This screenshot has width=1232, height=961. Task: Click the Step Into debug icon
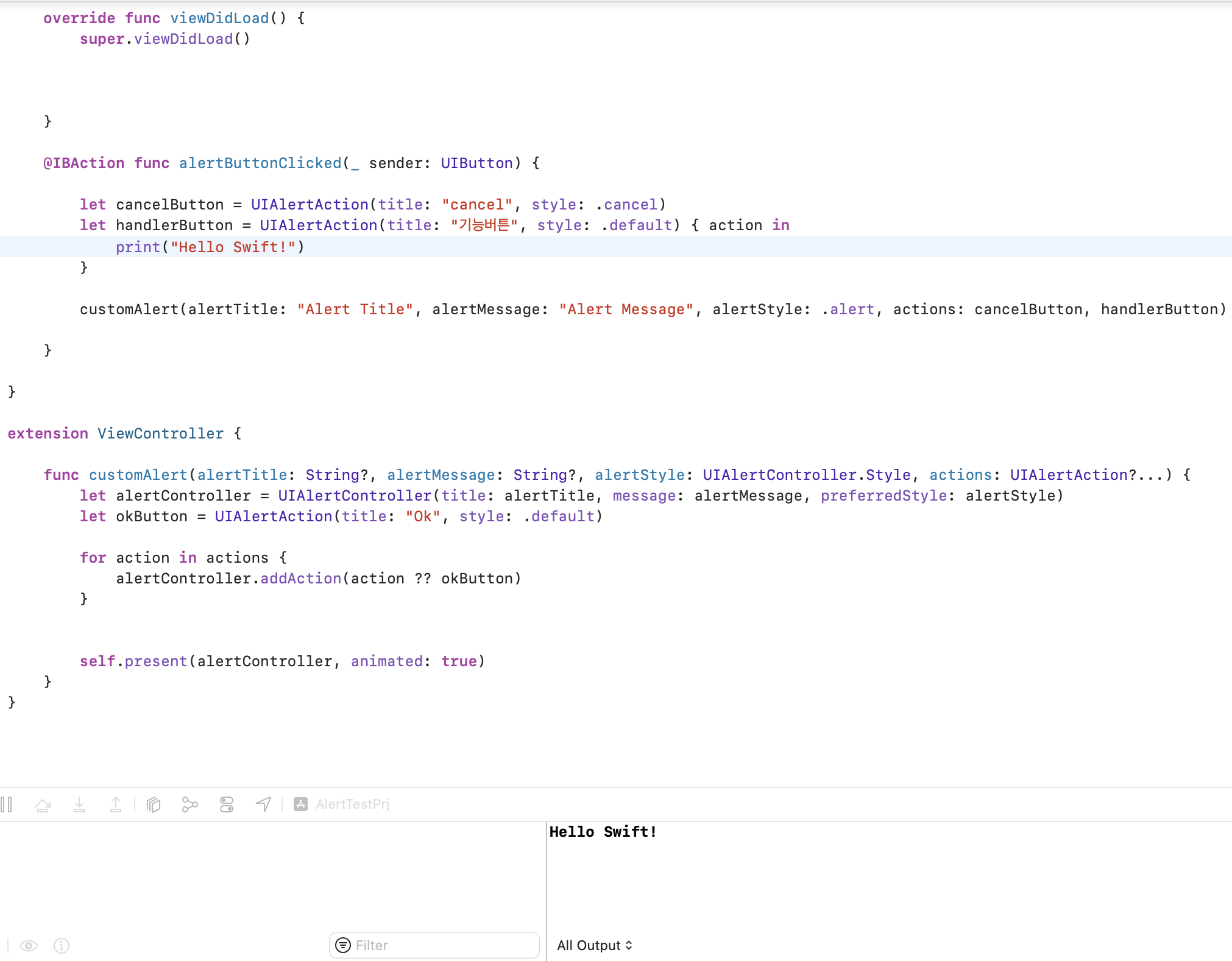[x=79, y=804]
